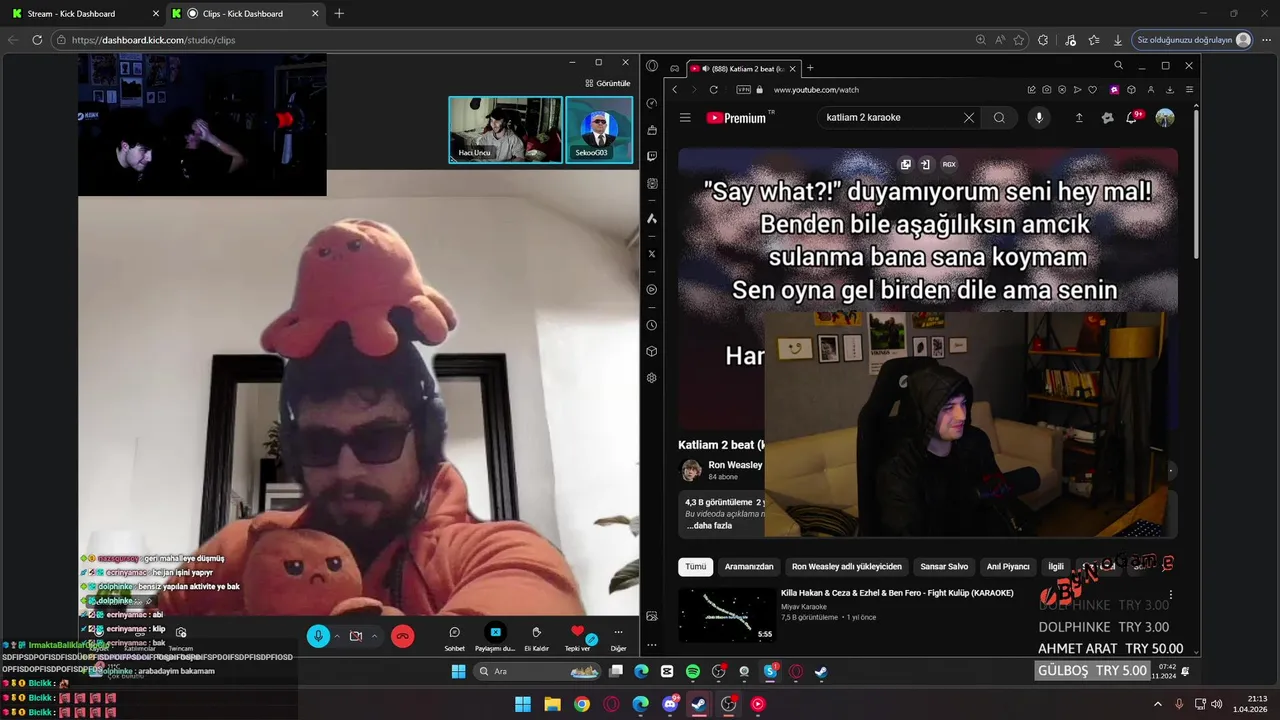This screenshot has height=720, width=1280.
Task: Click Siz olduğunuzu doğrulayın profile button
Action: (1193, 40)
